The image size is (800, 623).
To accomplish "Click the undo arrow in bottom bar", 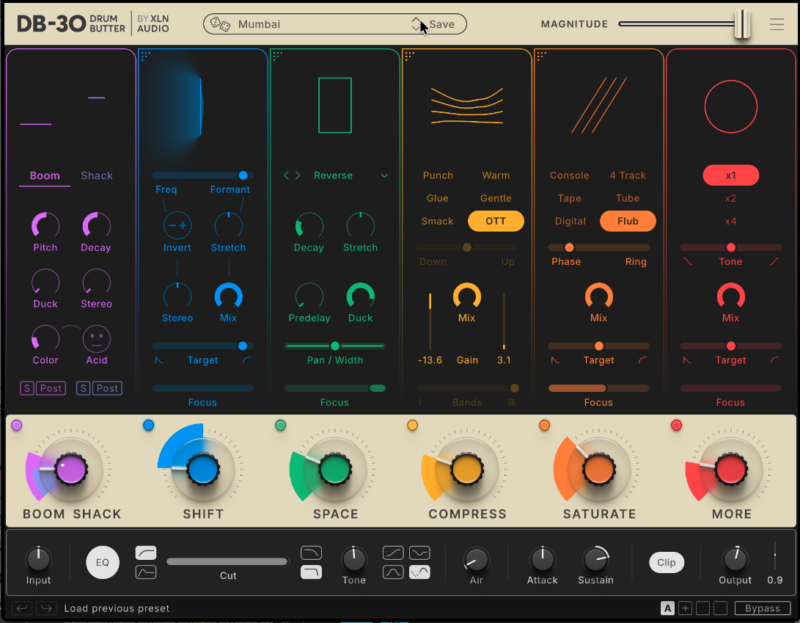I will [x=21, y=608].
